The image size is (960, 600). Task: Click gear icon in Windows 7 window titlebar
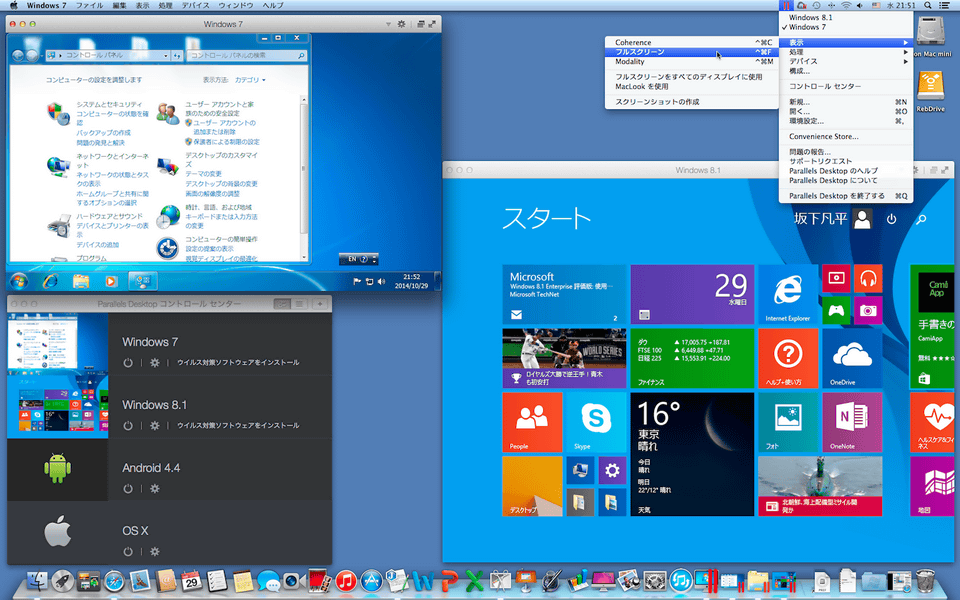tap(402, 24)
